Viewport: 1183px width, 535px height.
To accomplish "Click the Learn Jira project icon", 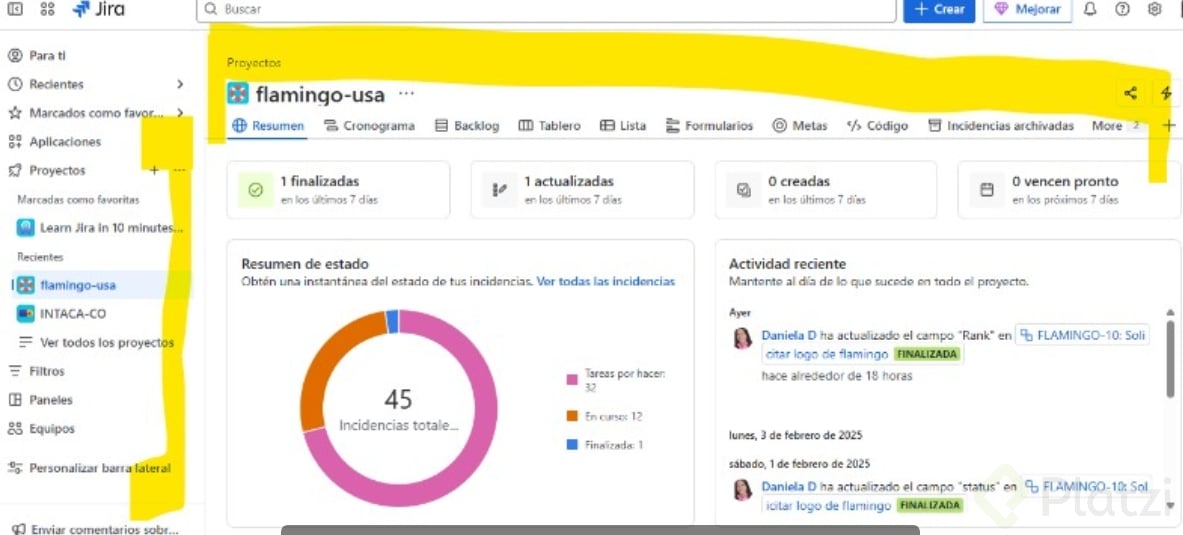I will [26, 227].
